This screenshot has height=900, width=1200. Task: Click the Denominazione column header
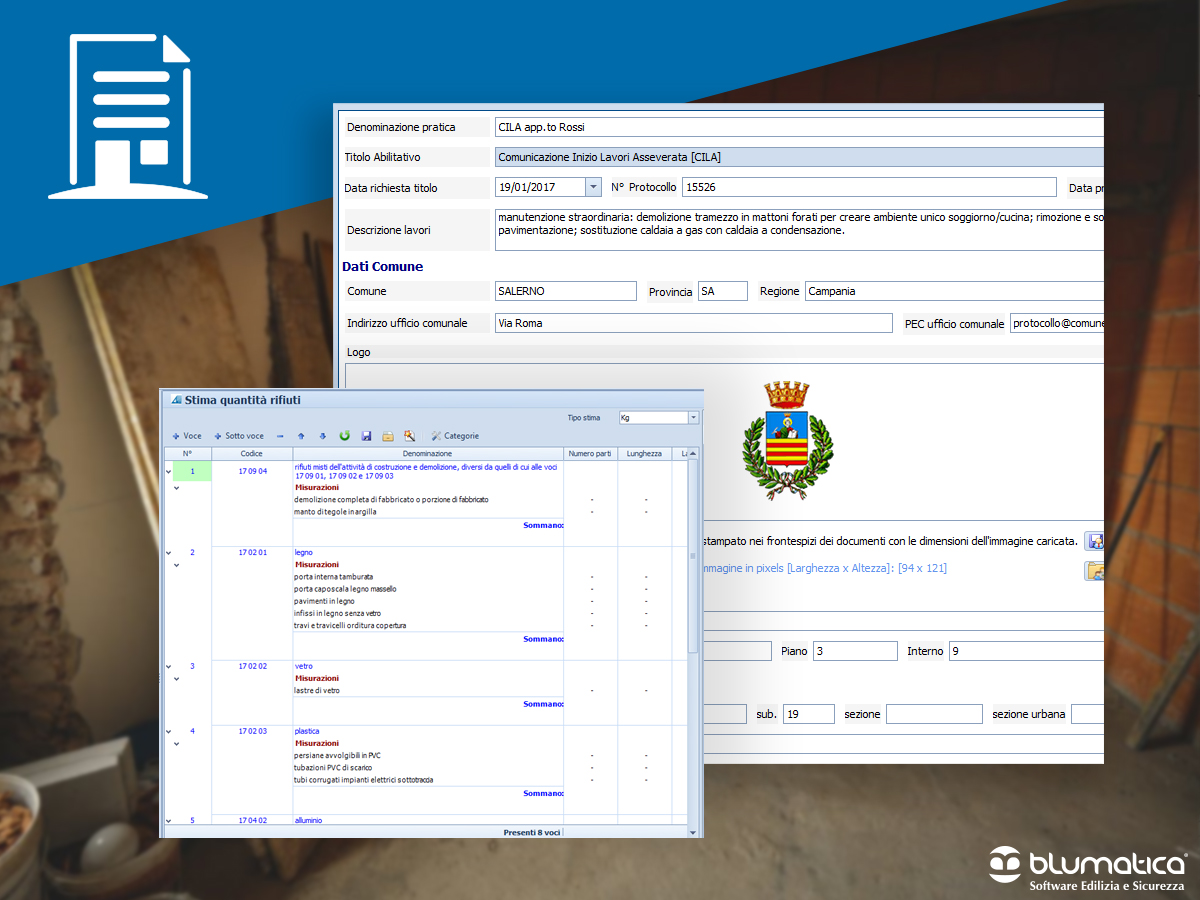click(x=428, y=453)
